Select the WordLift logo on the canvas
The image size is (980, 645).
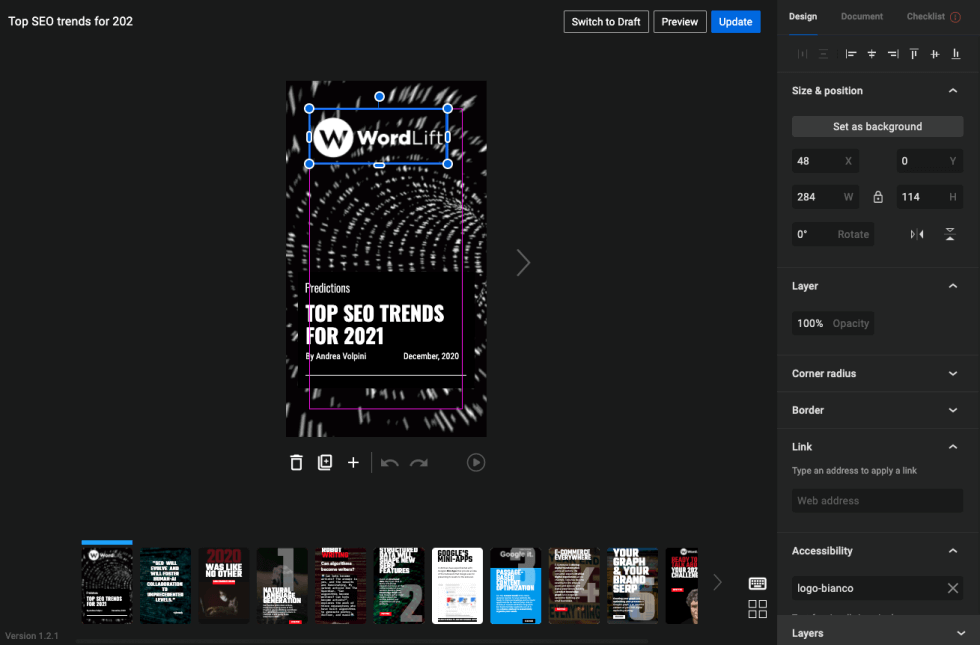point(378,137)
